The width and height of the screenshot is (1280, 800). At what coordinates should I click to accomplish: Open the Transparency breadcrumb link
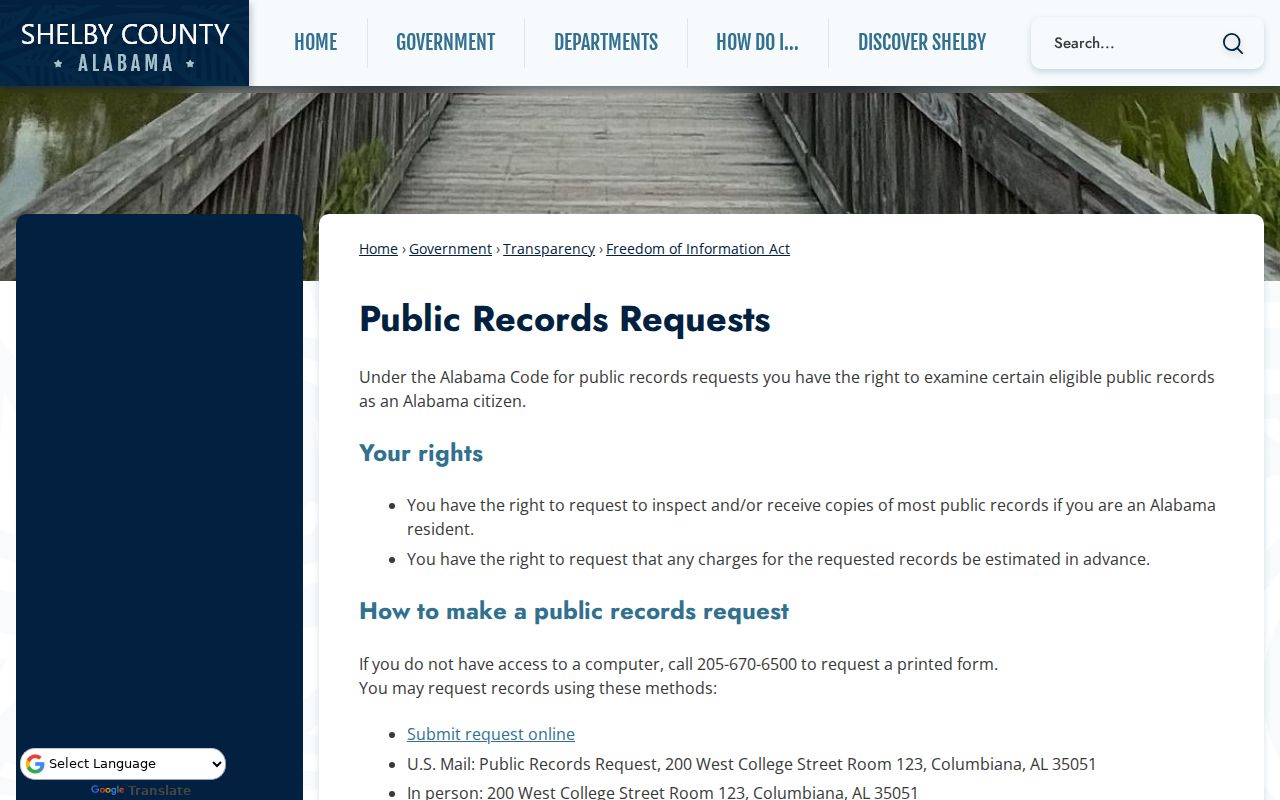549,249
